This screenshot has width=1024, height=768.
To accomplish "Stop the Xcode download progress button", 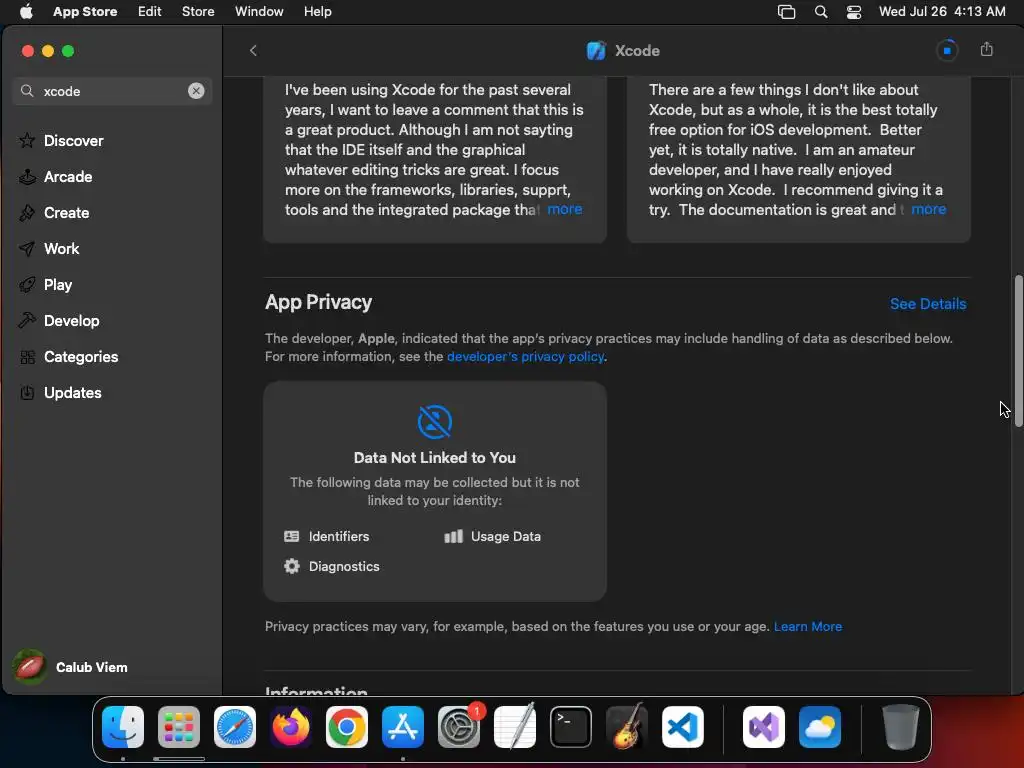I will tap(947, 50).
